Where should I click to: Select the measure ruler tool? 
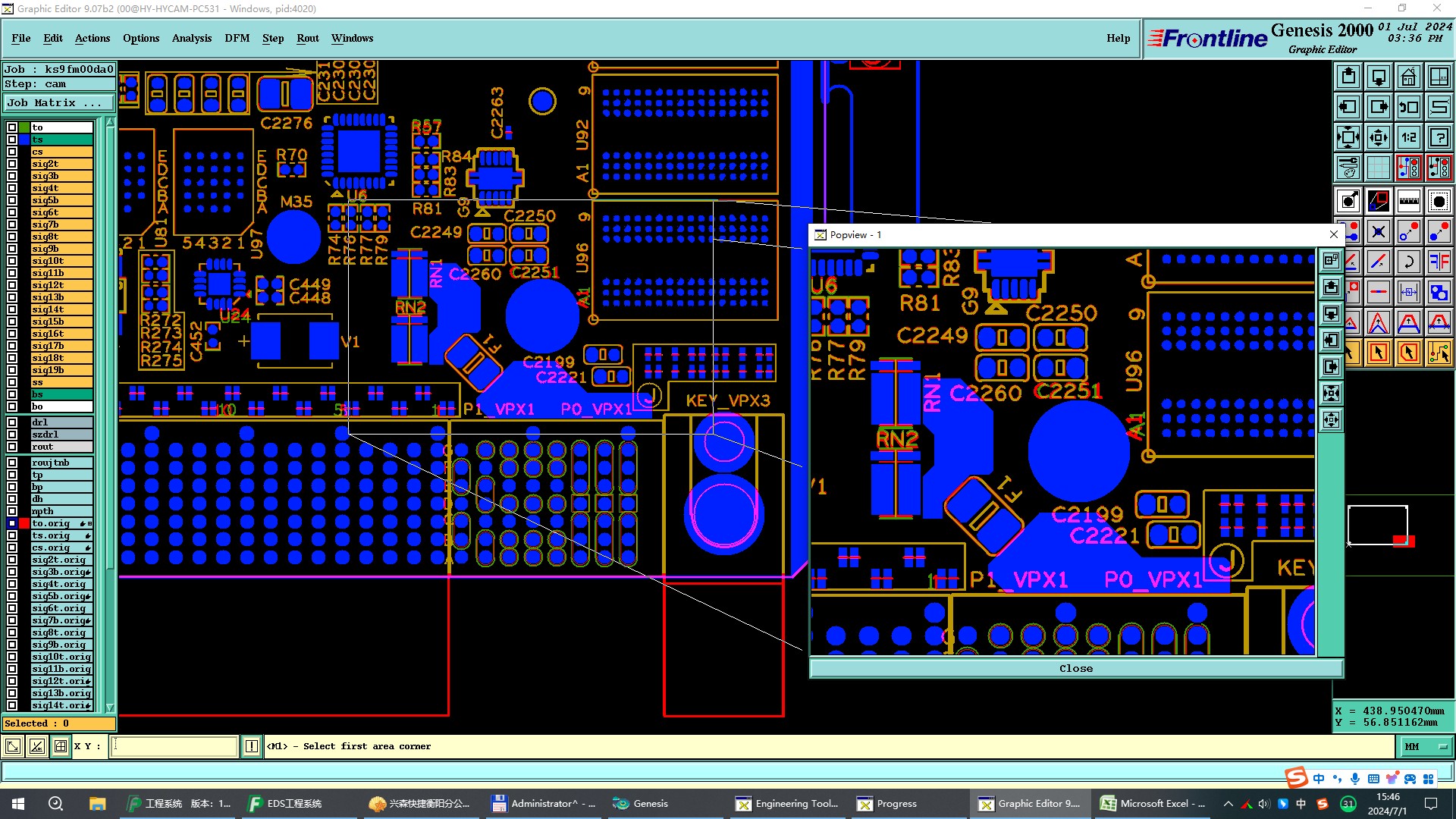pyautogui.click(x=1408, y=201)
